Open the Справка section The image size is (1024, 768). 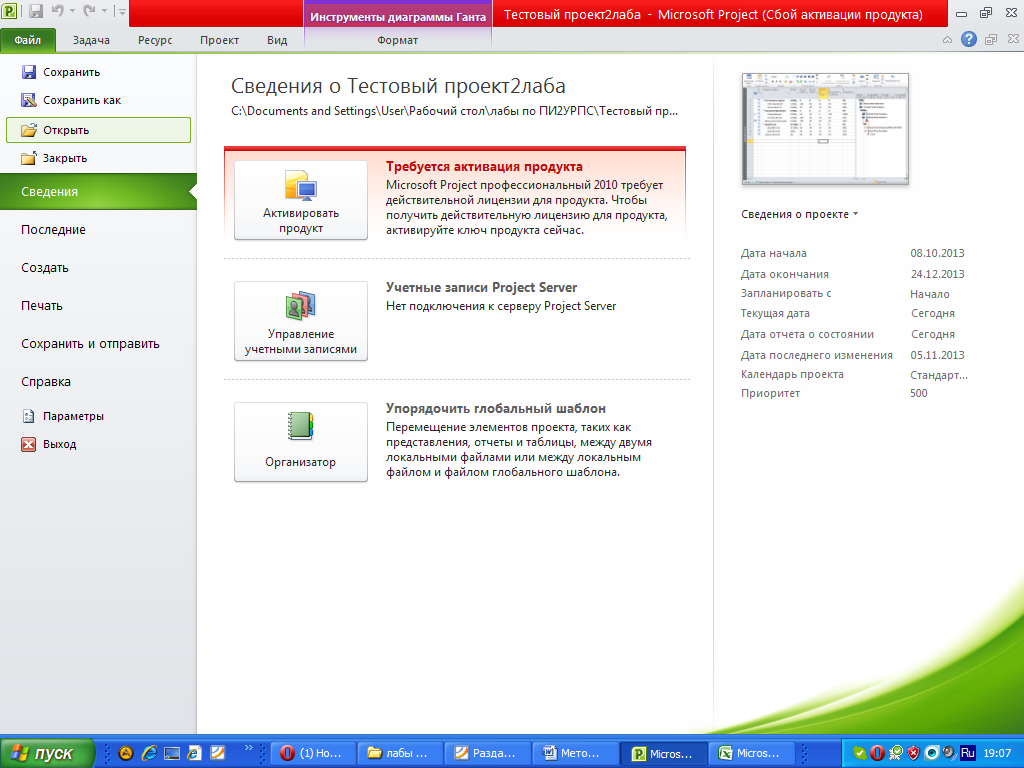46,381
